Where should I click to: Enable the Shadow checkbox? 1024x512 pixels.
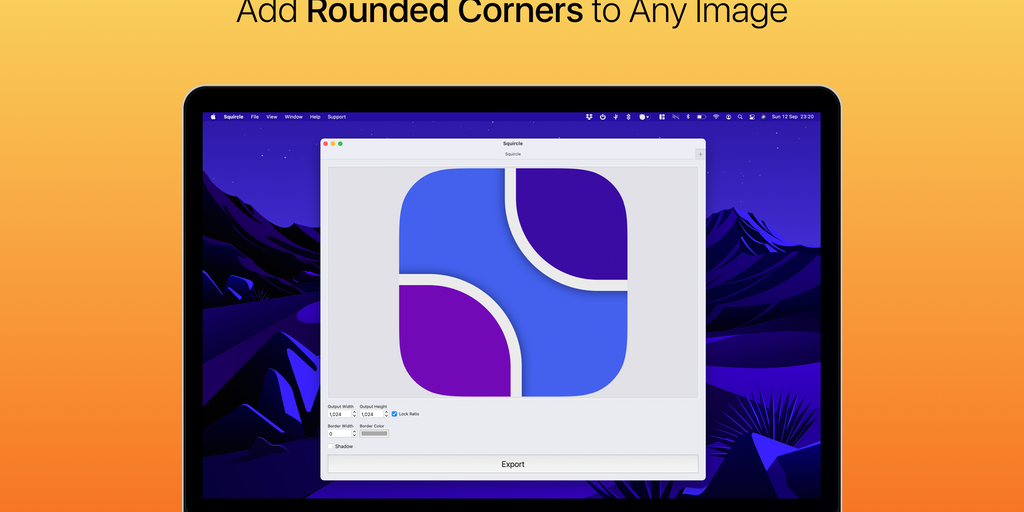point(330,447)
